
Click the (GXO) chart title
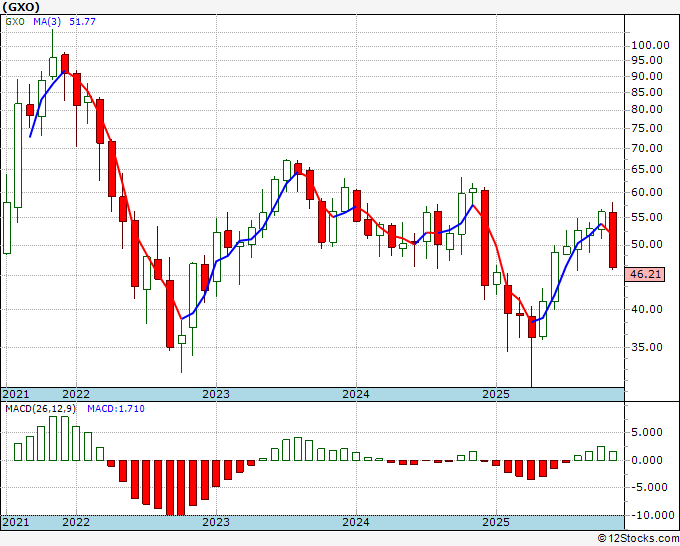point(21,7)
